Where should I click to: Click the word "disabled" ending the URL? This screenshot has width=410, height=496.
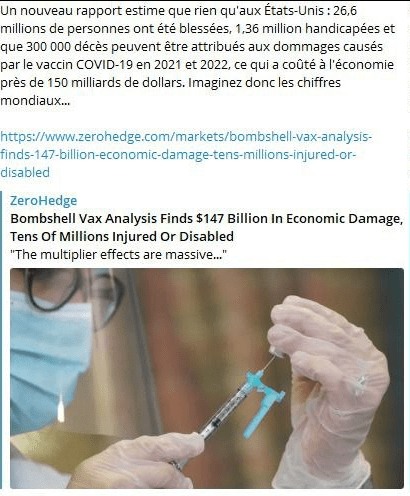[x=25, y=173]
